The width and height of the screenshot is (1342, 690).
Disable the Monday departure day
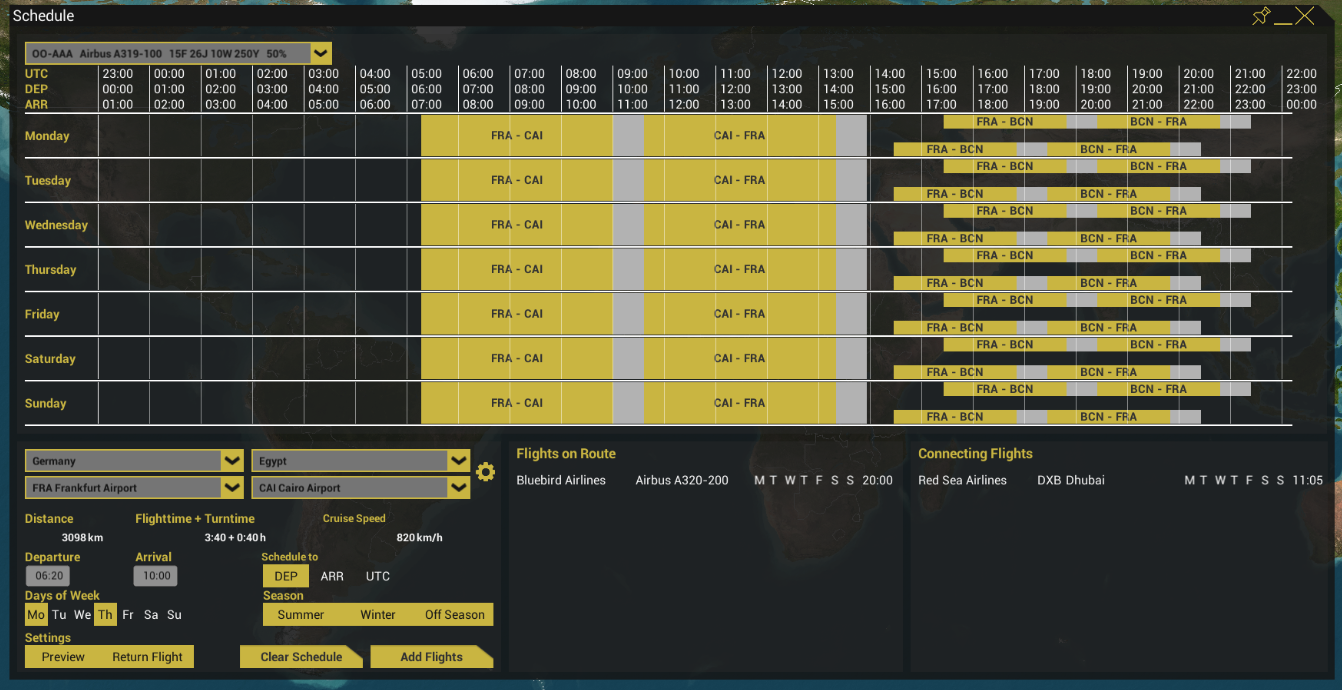(35, 614)
